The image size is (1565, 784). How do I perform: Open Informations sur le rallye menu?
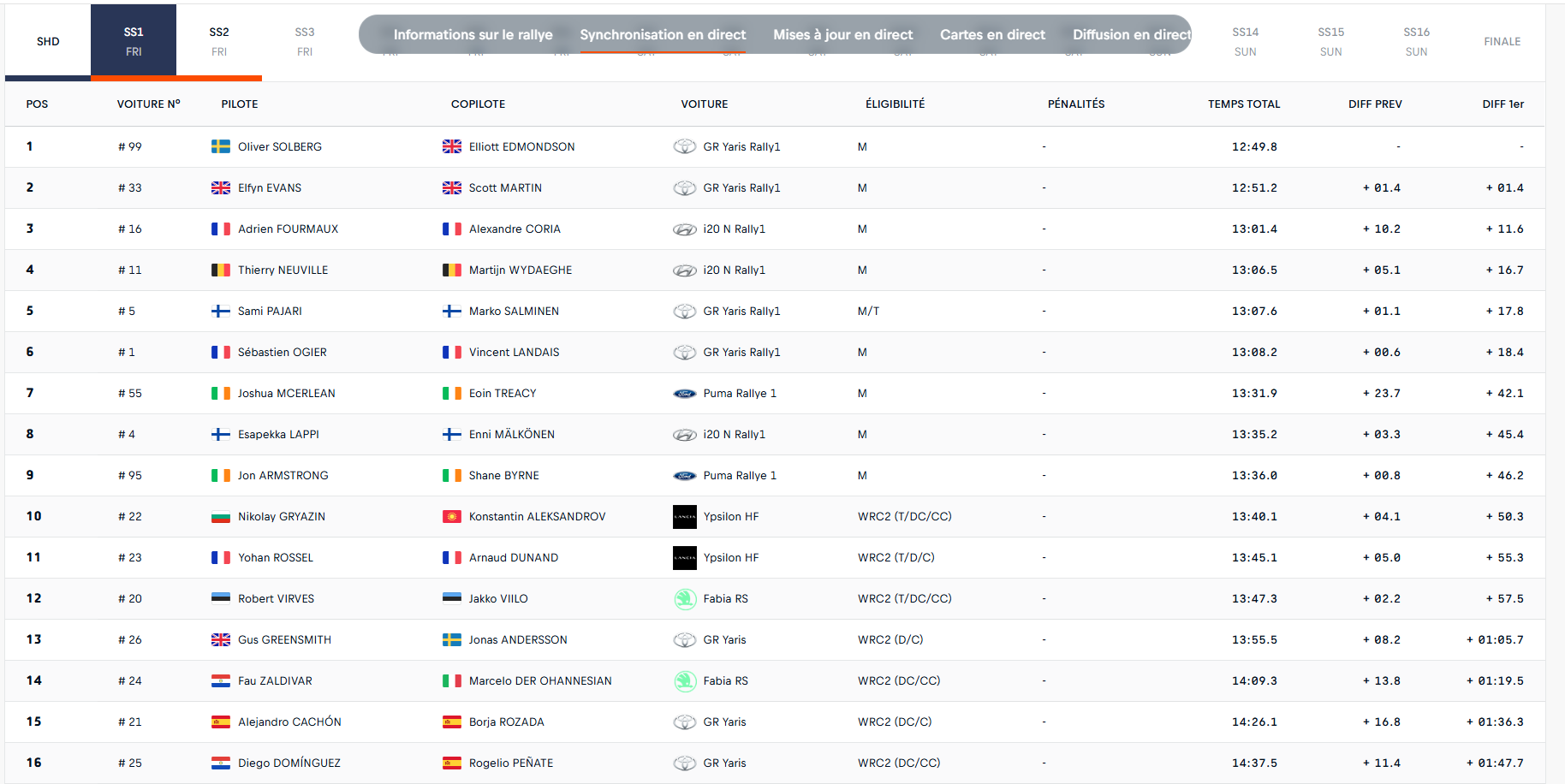[473, 34]
